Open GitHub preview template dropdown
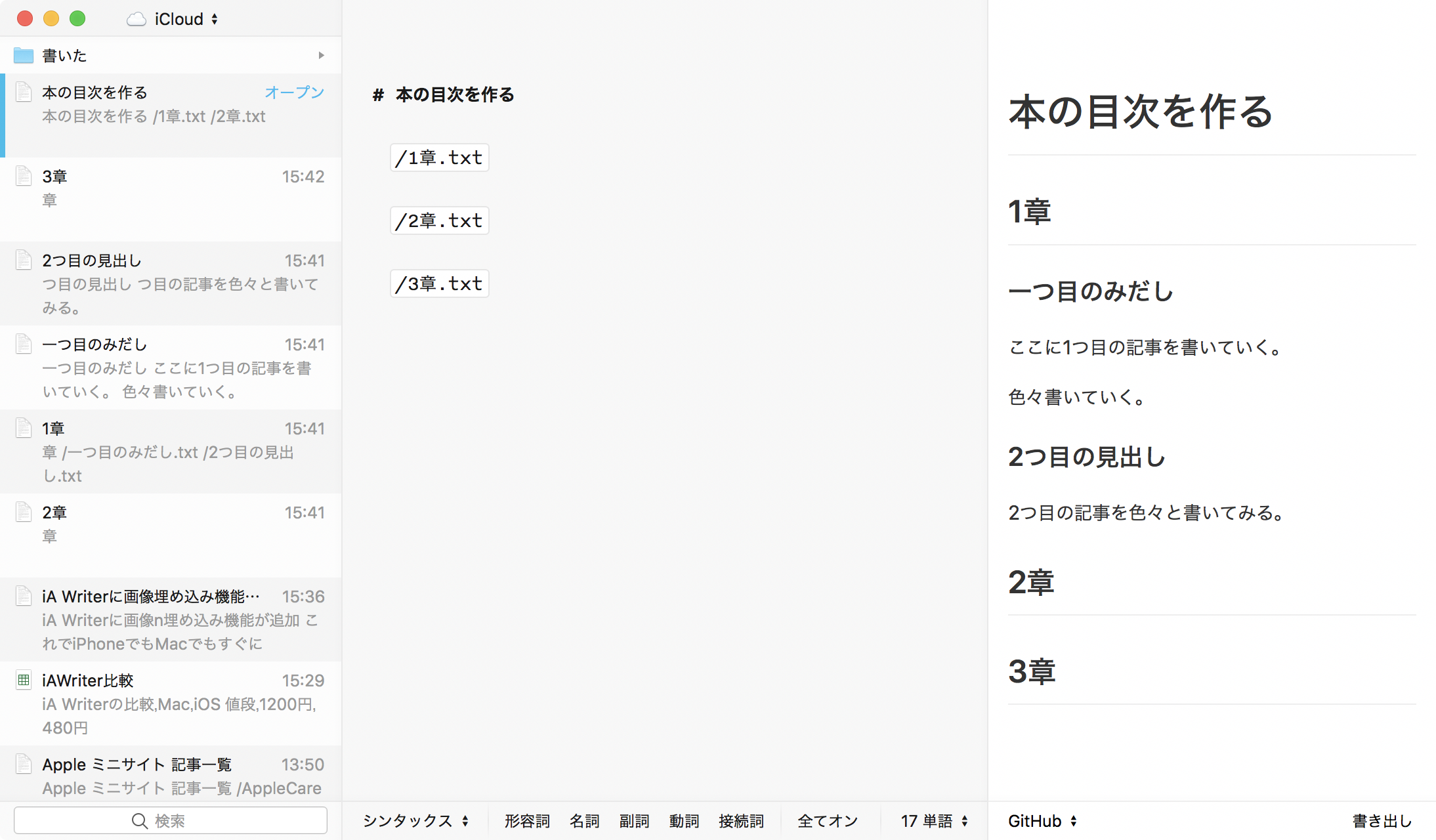Viewport: 1436px width, 840px height. pos(1042,821)
